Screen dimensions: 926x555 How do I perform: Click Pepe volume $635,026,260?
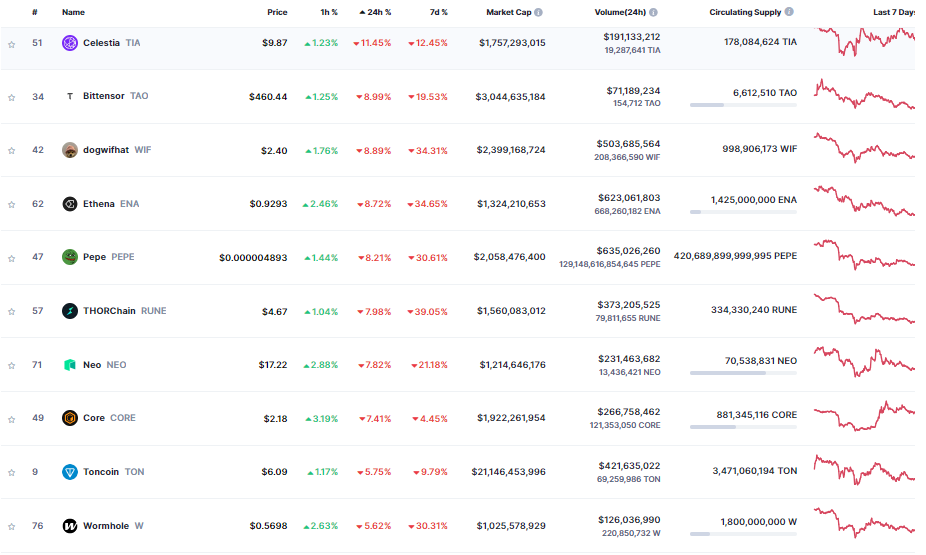click(x=628, y=251)
